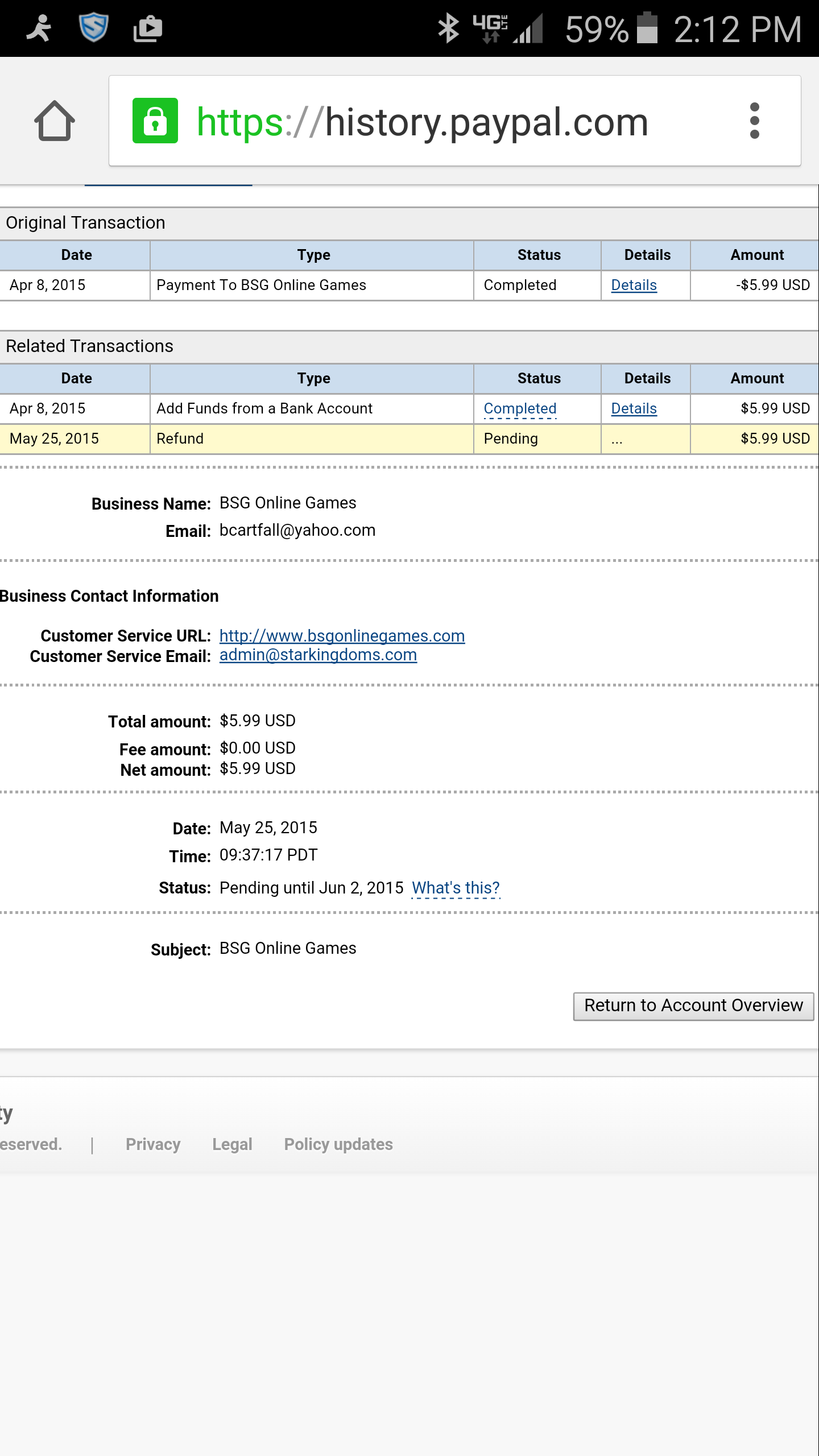This screenshot has height=1456, width=819.
Task: Open Details for Add Funds from Bank Account
Action: pos(634,408)
